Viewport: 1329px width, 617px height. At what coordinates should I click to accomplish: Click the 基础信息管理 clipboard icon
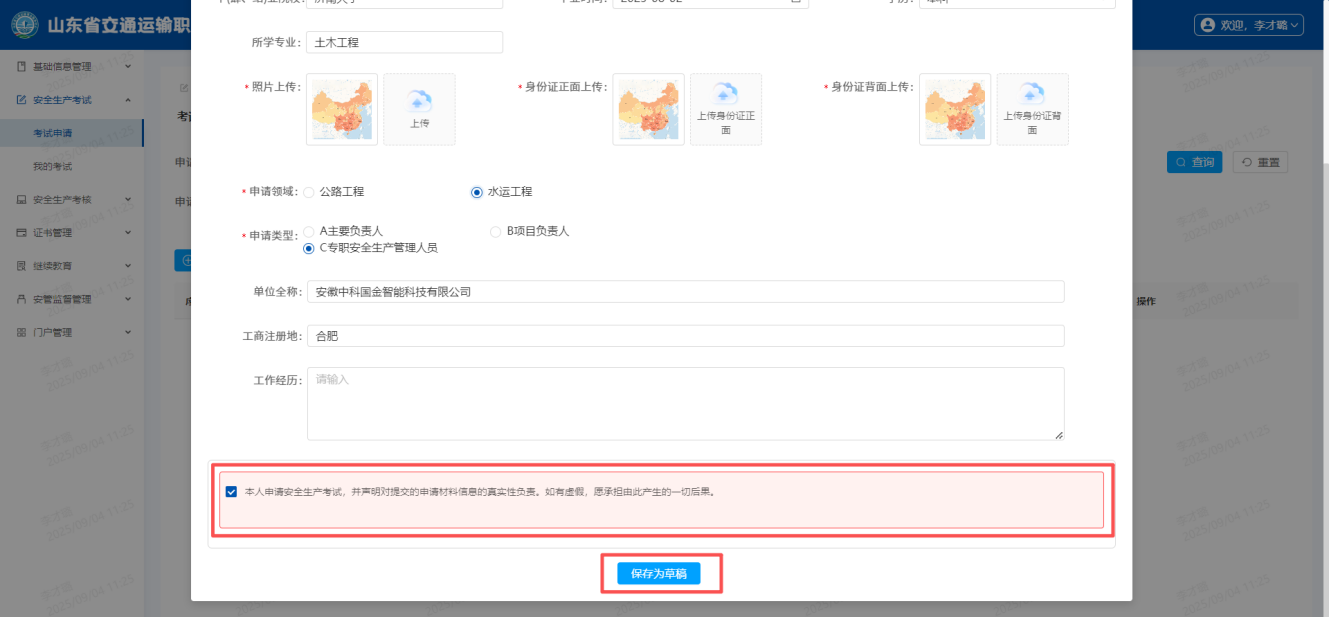(x=21, y=67)
